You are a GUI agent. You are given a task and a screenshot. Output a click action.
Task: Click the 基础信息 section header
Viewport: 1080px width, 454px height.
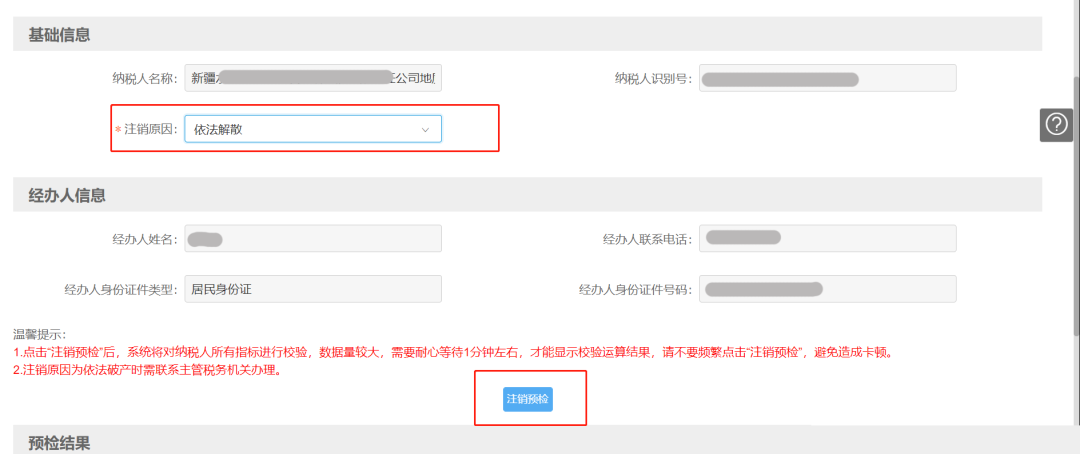59,35
